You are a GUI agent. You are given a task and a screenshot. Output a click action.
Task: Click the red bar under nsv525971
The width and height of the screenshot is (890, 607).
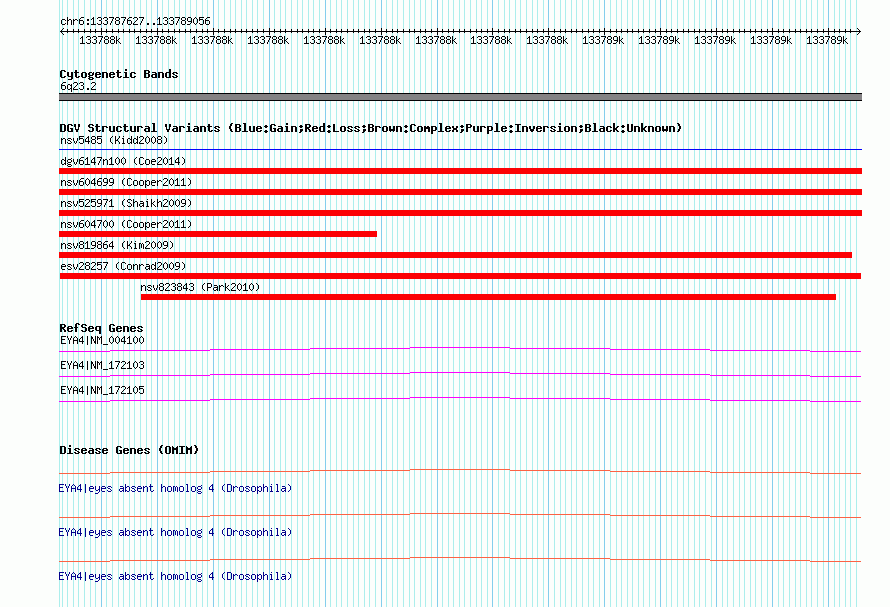460,213
